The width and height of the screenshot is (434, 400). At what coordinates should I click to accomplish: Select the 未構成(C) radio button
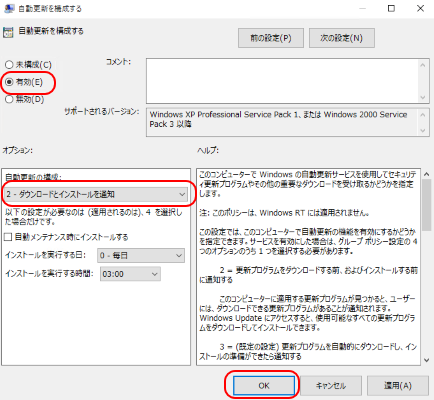(x=9, y=64)
